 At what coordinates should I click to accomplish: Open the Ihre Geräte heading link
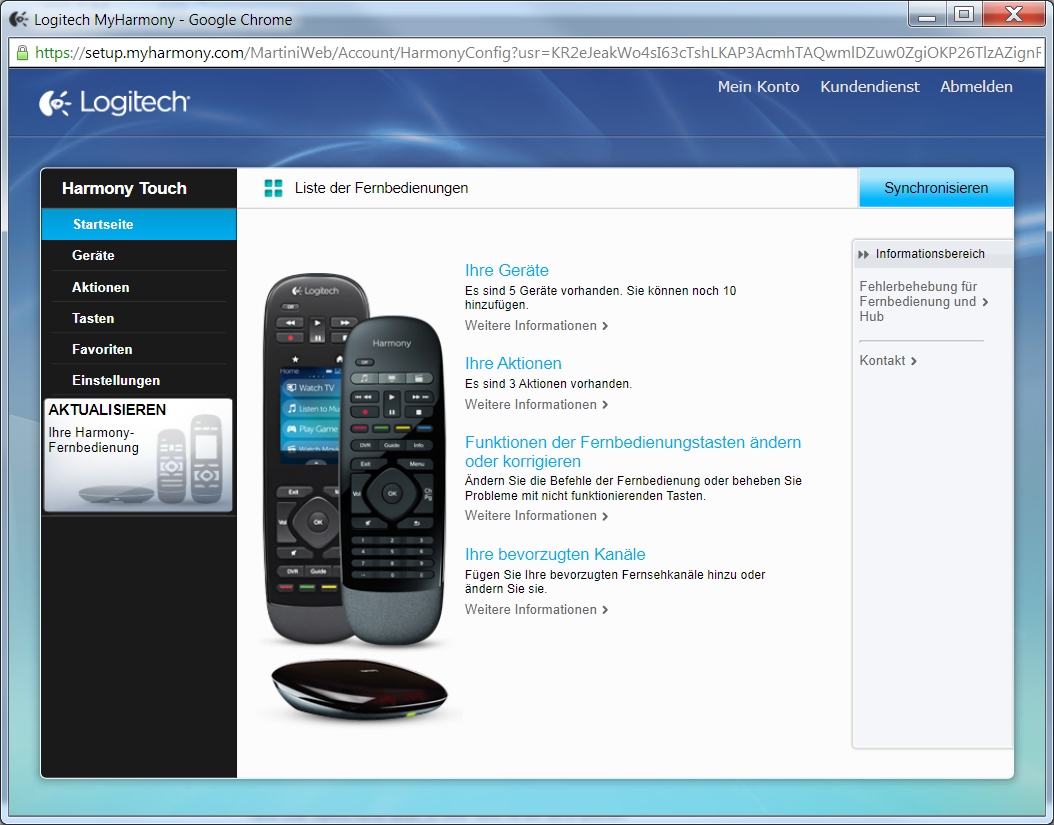[x=507, y=270]
